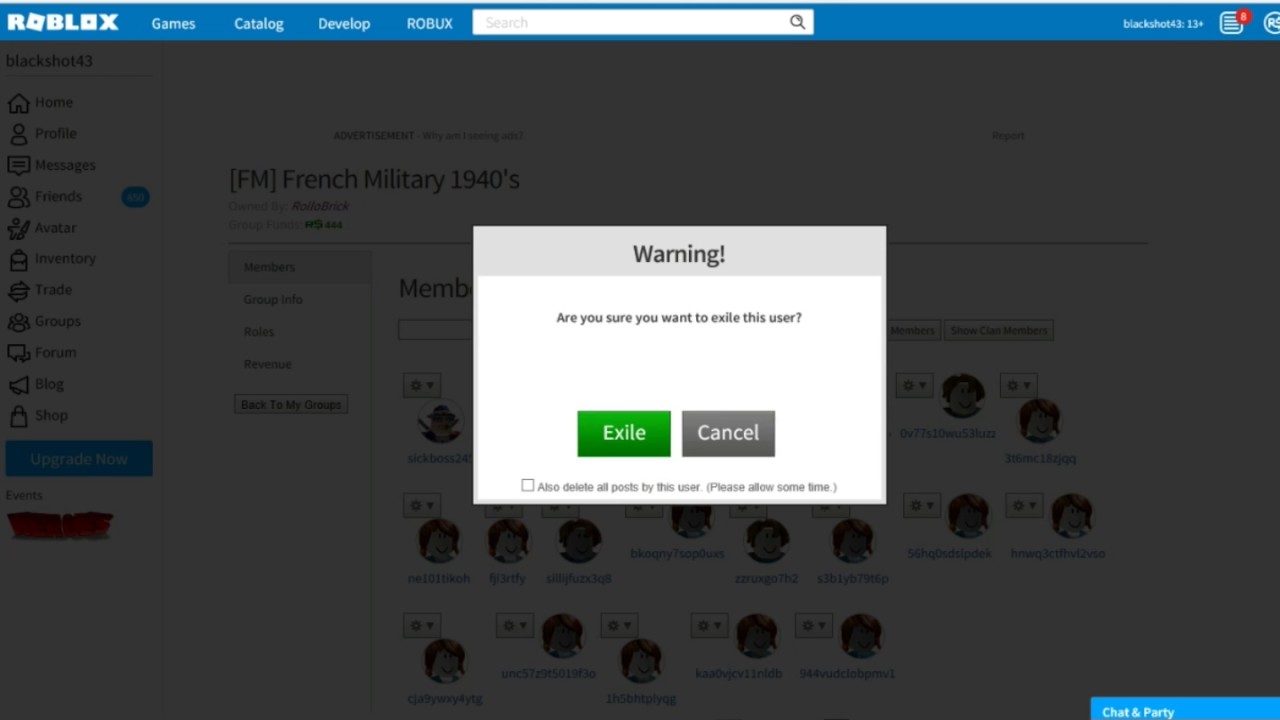Click the blackshot43: 13+ account label
This screenshot has height=720, width=1280.
(x=1163, y=23)
